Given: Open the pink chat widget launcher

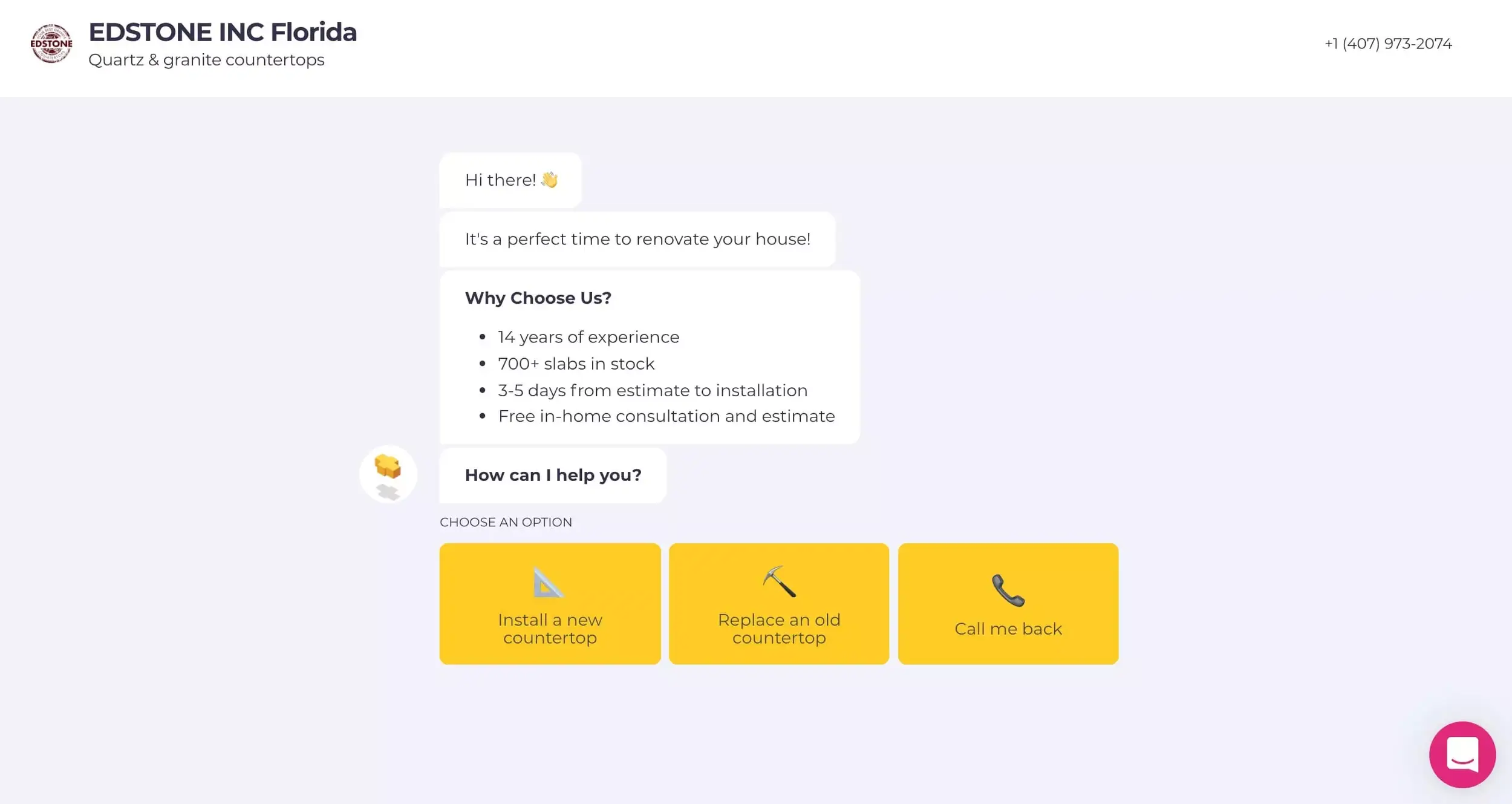Looking at the screenshot, I should click(x=1462, y=754).
